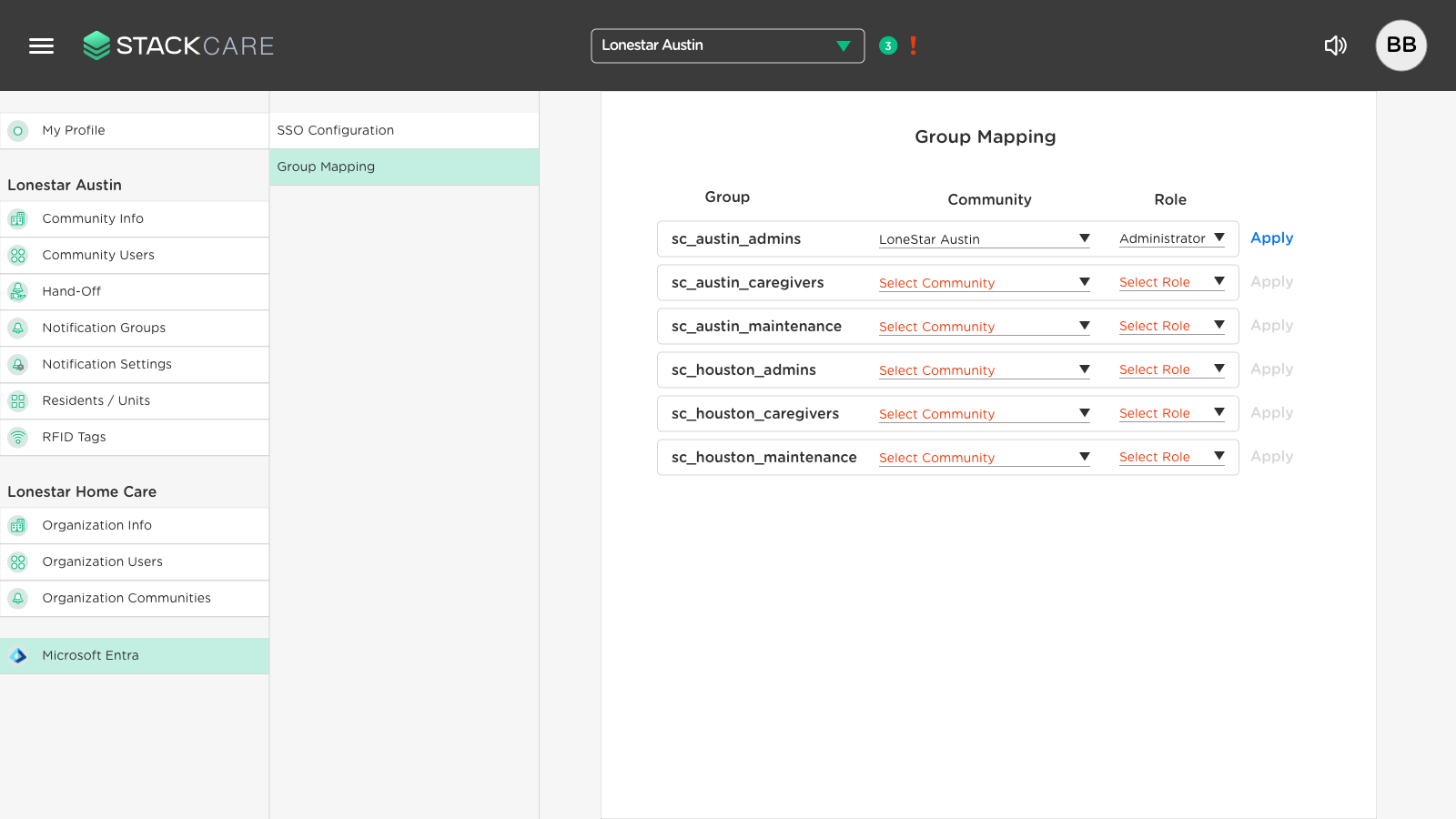
Task: Click the sc_houston_maintenance group name
Action: [x=763, y=458]
